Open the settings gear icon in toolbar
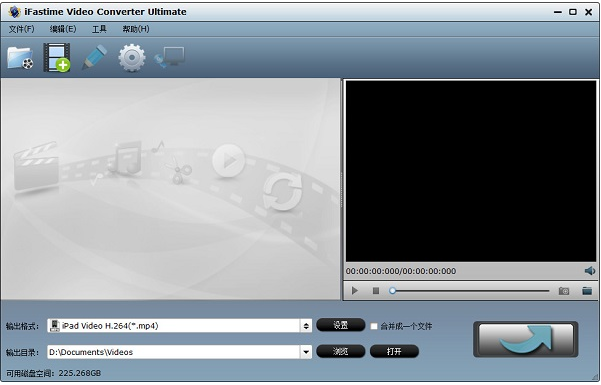 131,58
